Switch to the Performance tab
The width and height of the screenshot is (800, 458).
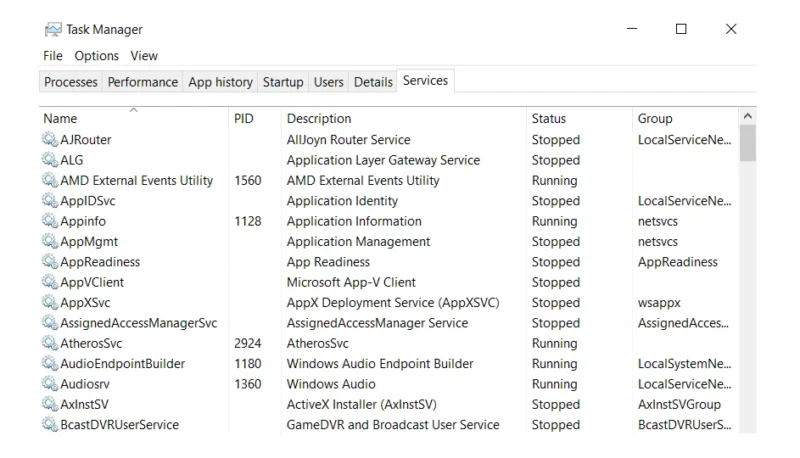143,82
